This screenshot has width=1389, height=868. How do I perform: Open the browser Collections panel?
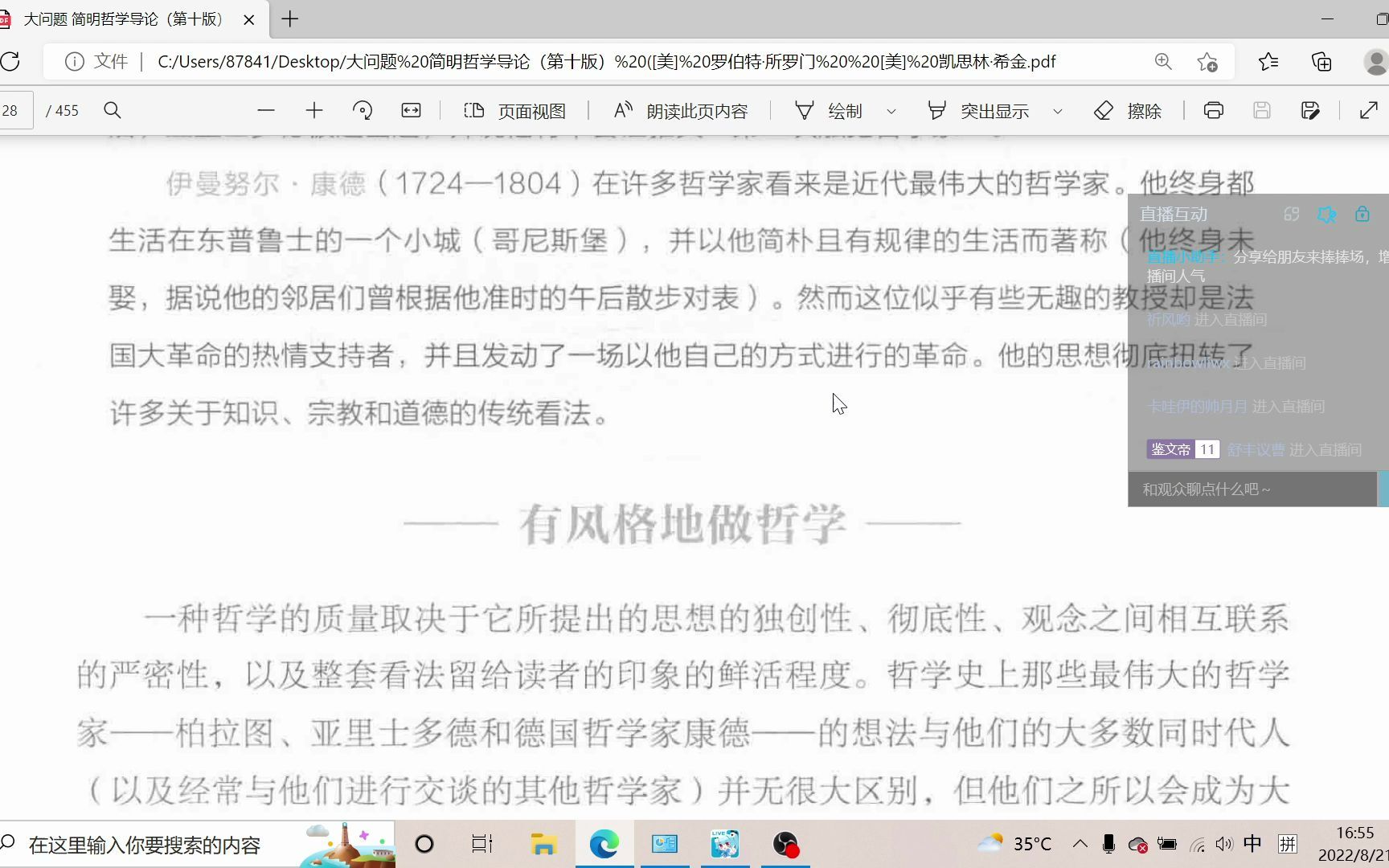[x=1321, y=62]
